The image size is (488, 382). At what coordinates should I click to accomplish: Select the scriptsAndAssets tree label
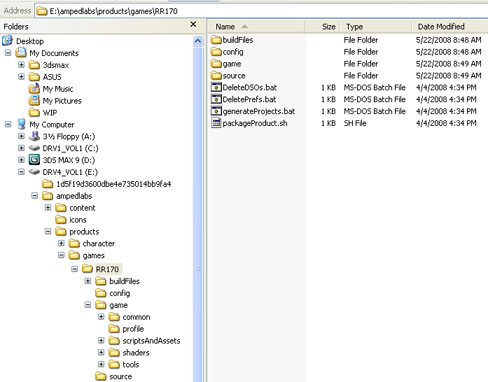coord(151,341)
